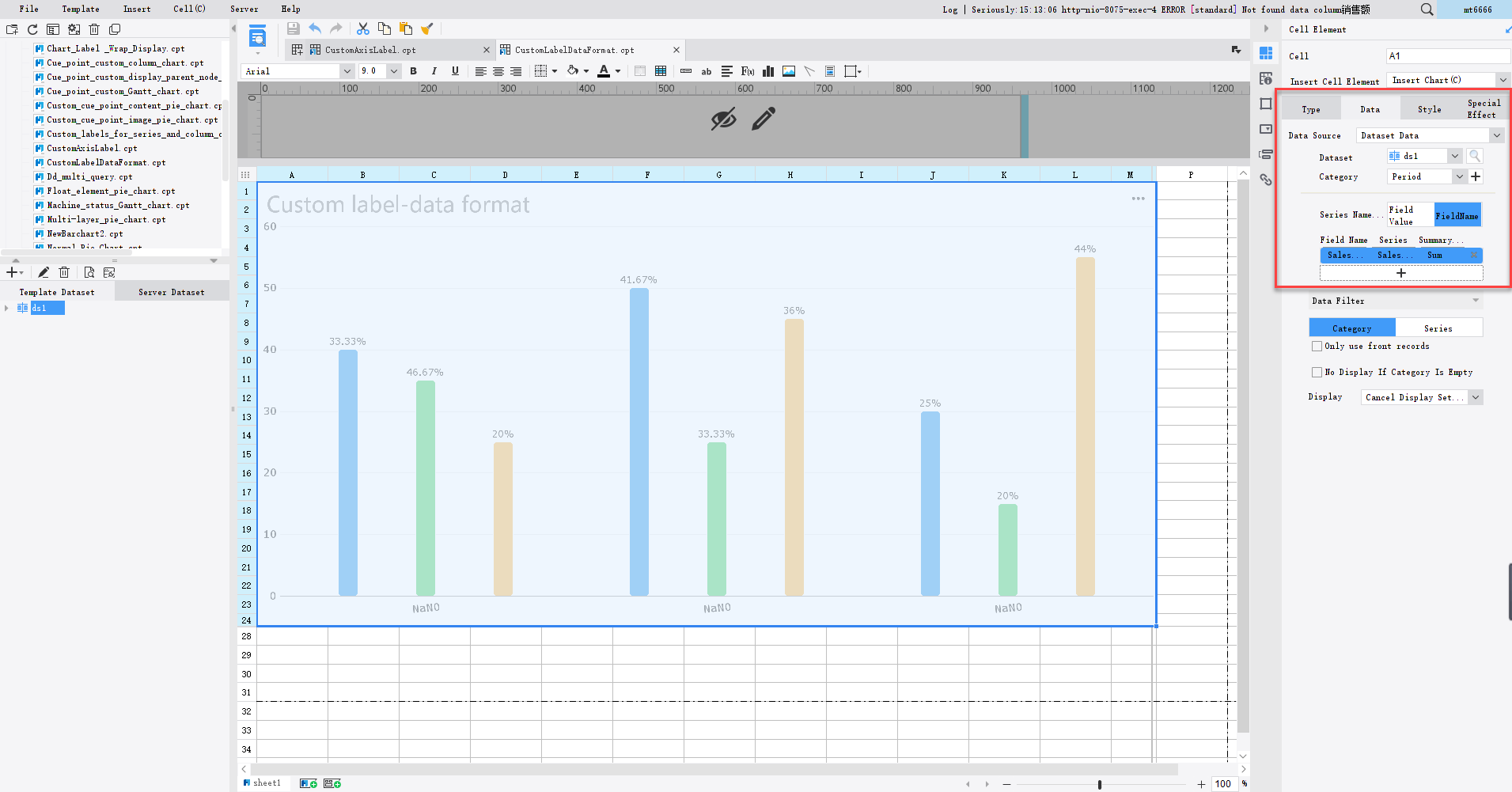Toggle bold formatting in the toolbar

point(413,71)
